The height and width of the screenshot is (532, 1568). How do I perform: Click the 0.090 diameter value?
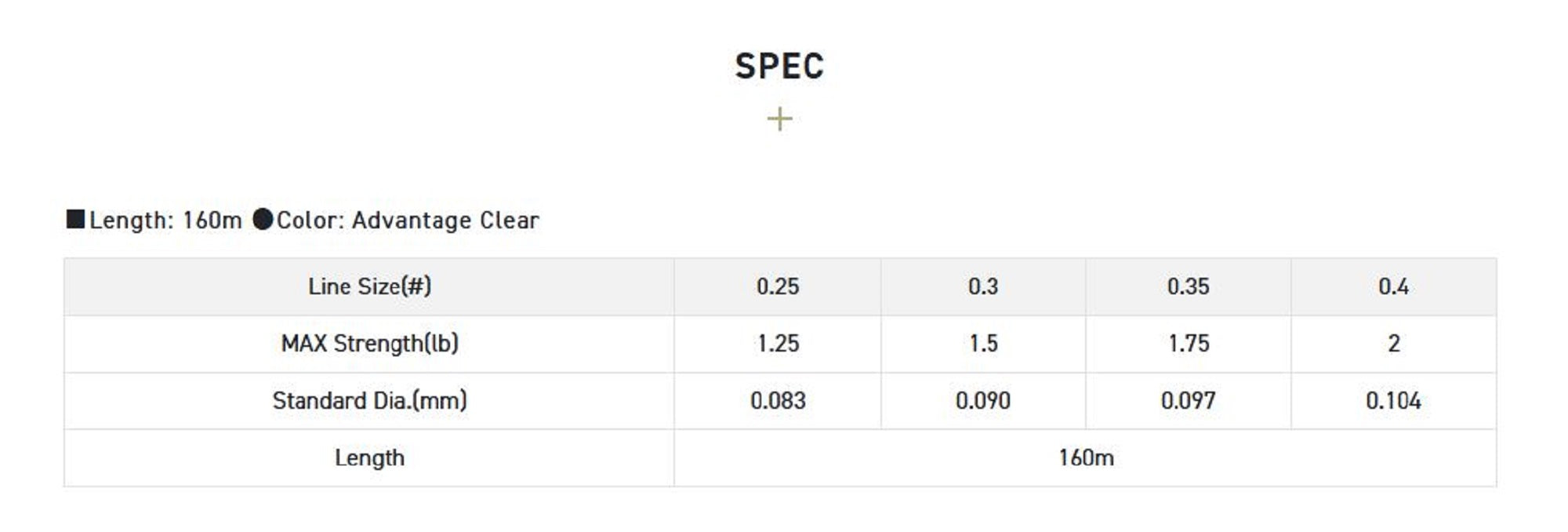983,401
